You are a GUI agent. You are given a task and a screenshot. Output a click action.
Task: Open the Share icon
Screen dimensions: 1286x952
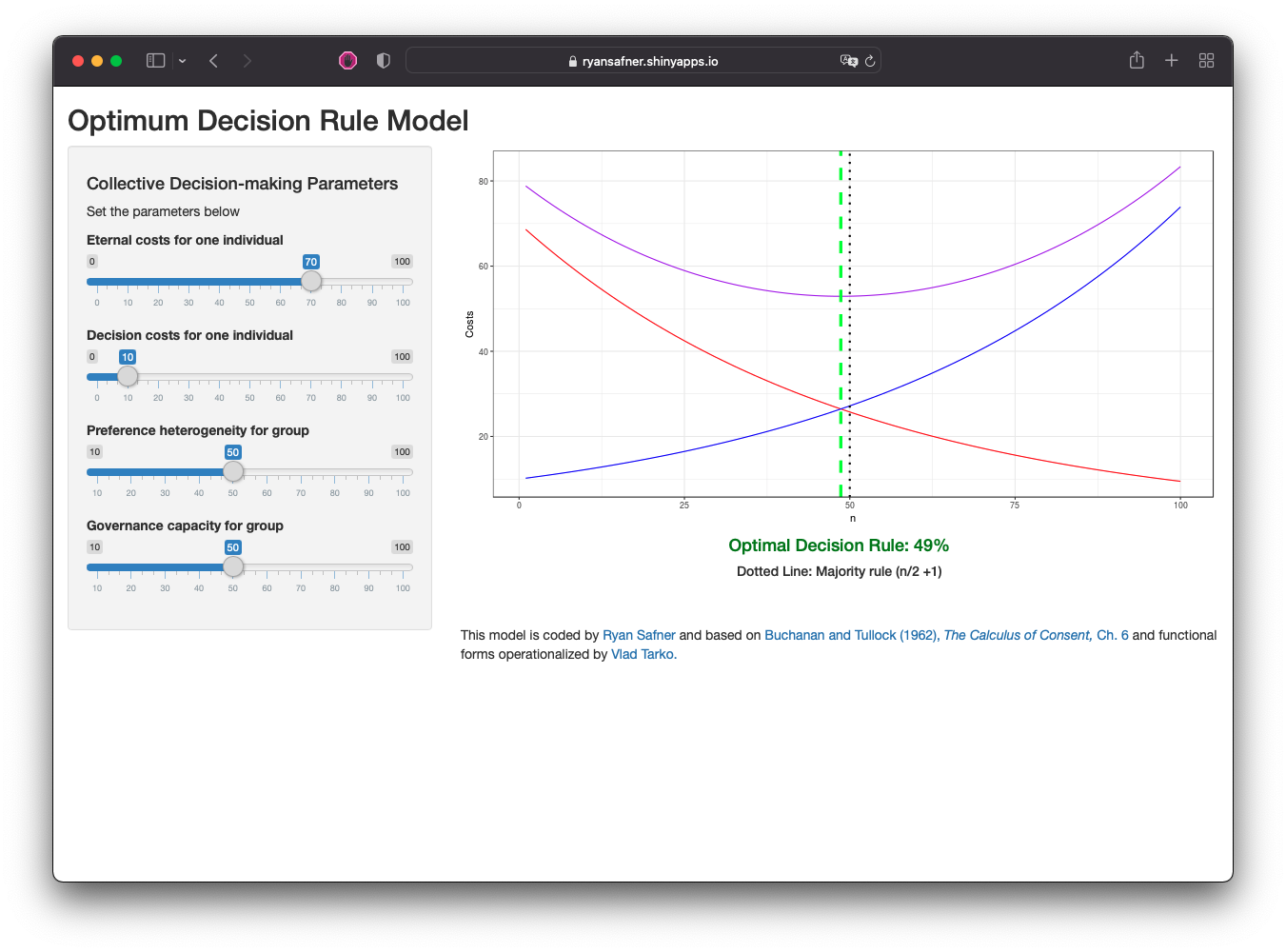pos(1137,60)
